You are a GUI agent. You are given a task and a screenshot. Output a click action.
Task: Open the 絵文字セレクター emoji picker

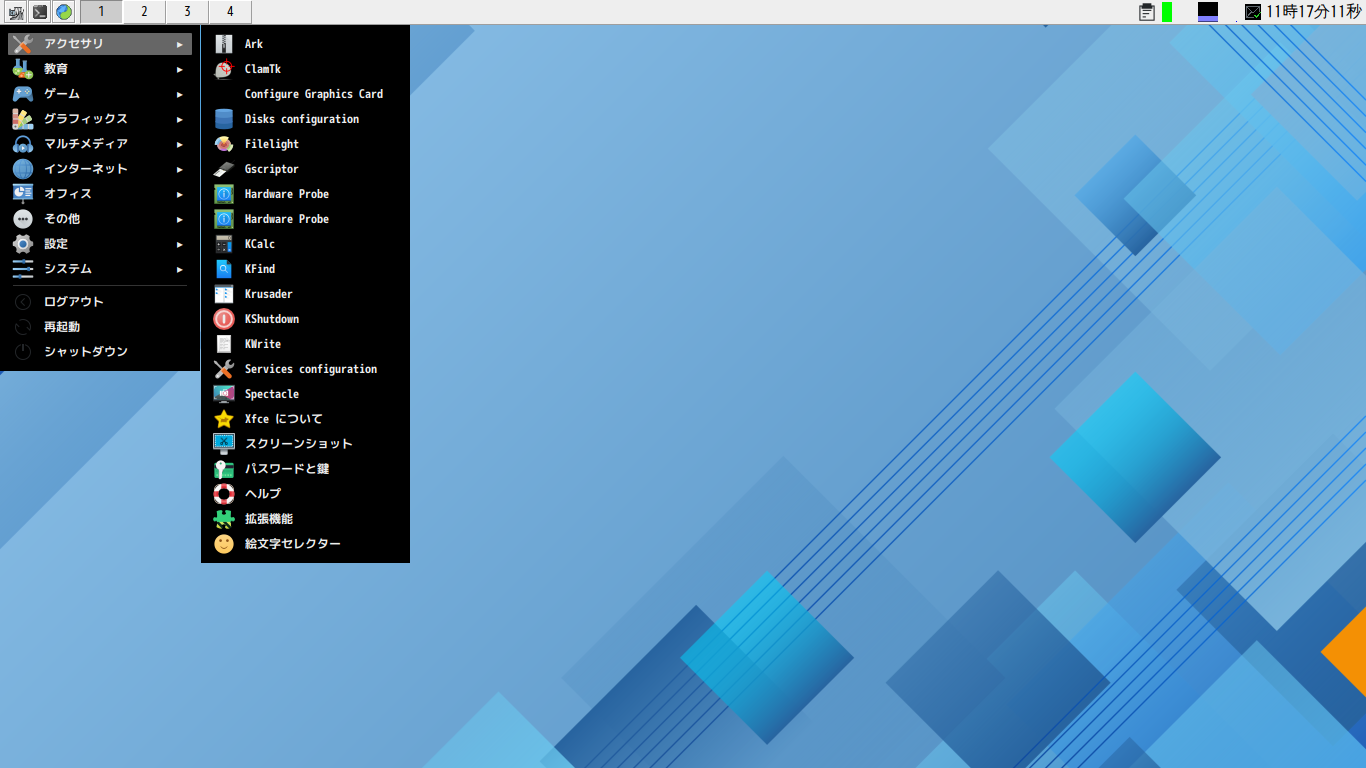coord(305,544)
